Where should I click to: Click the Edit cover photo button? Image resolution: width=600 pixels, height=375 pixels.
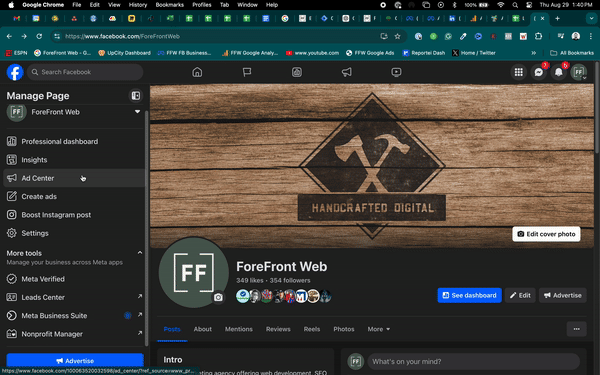tap(546, 234)
